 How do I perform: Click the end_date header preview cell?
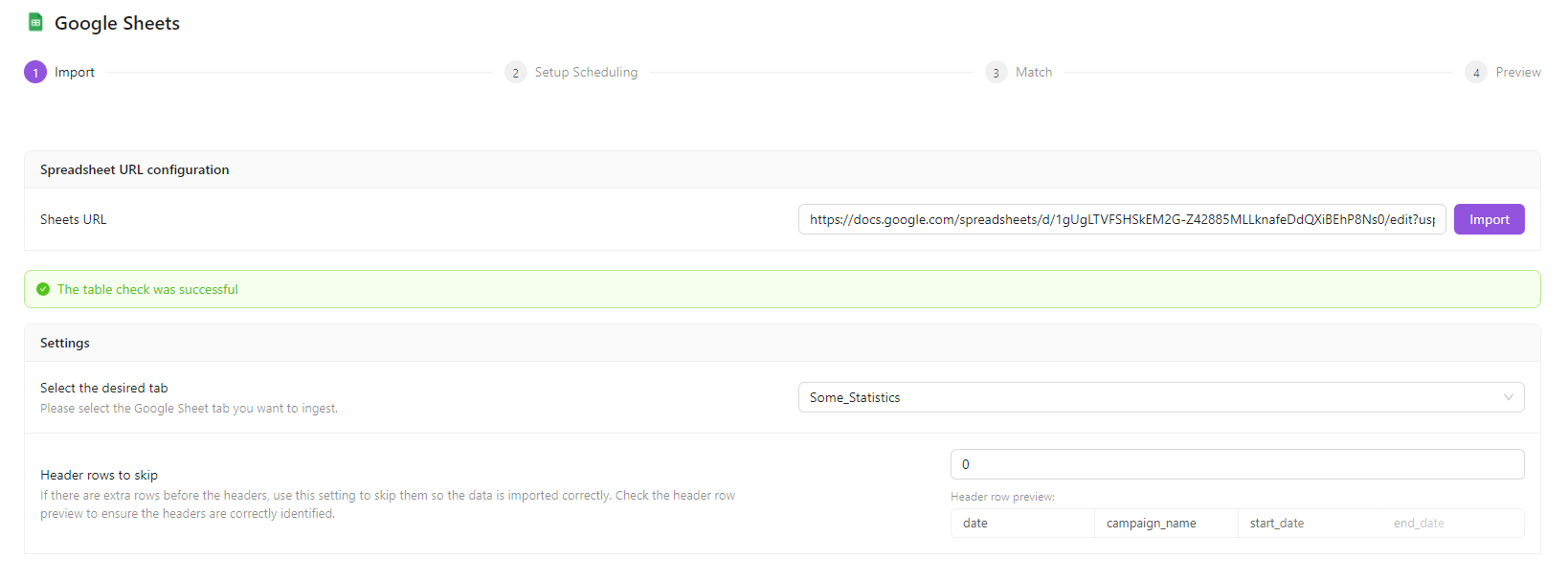pyautogui.click(x=1451, y=524)
